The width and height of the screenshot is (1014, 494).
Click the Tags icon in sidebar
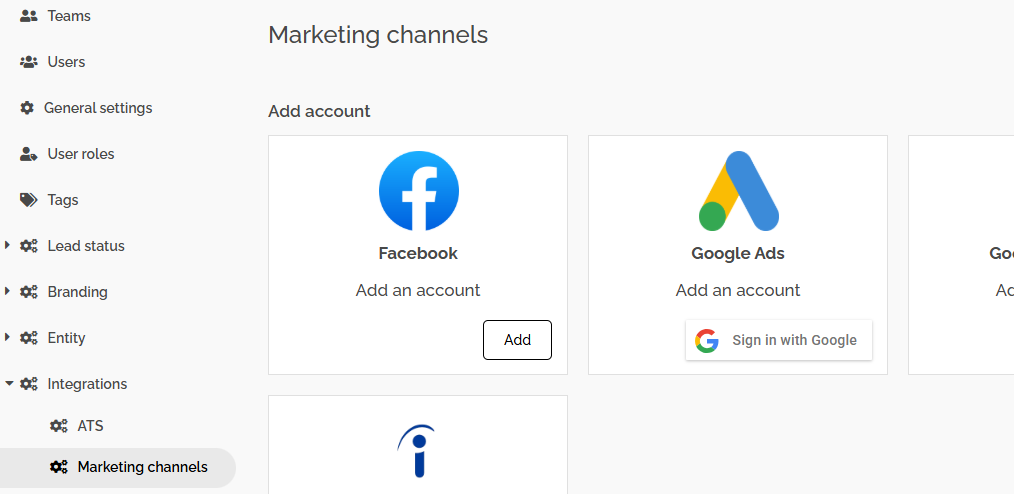tap(28, 200)
